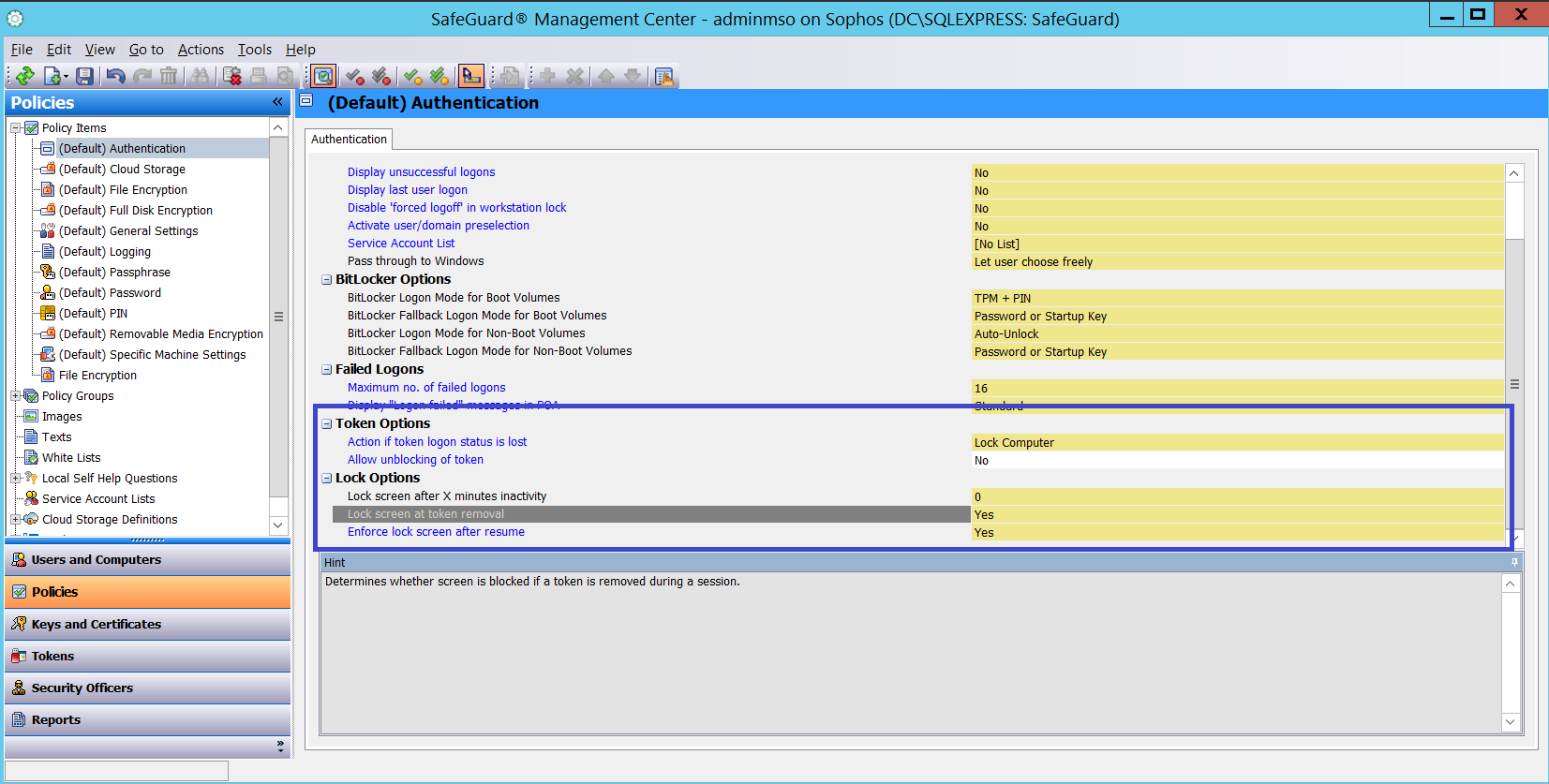This screenshot has height=784, width=1549.
Task: Click the highlighted cursor-select toolbar button
Action: (471, 76)
